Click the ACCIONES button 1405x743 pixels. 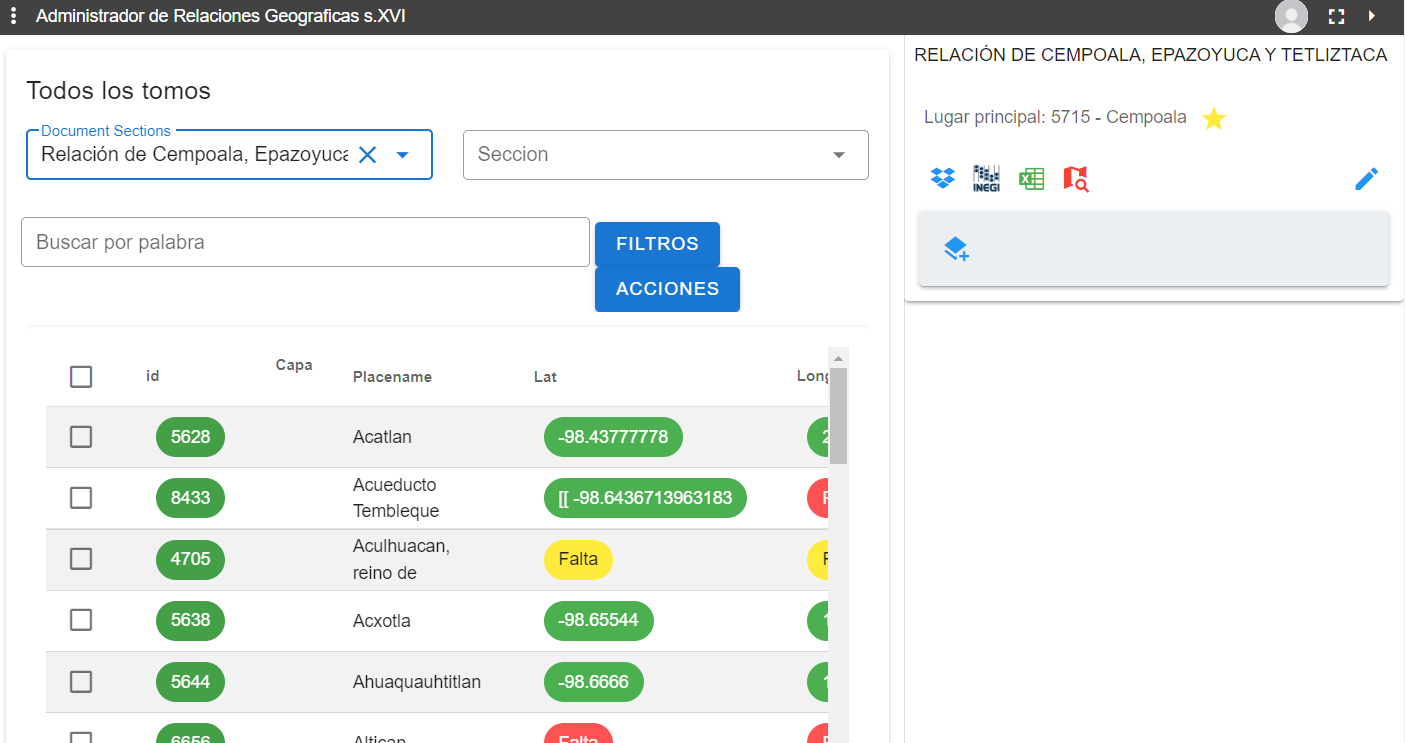click(x=667, y=289)
